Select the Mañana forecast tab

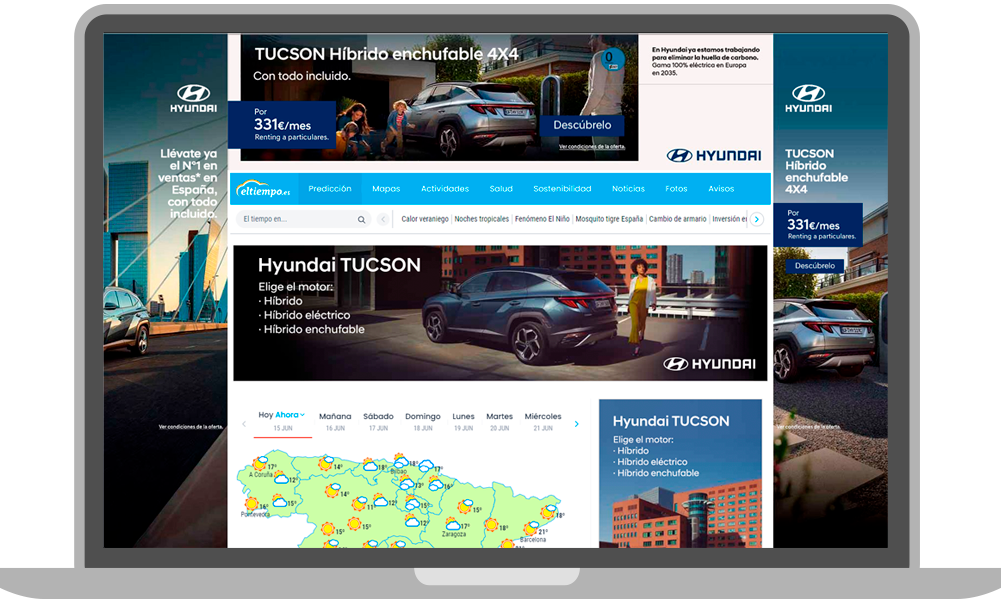[335, 421]
